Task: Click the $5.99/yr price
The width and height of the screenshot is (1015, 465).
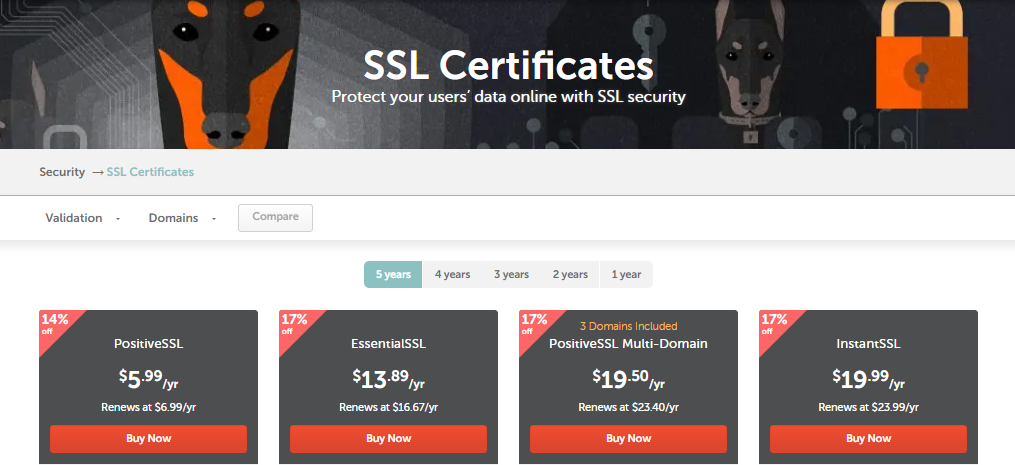Action: click(x=148, y=380)
